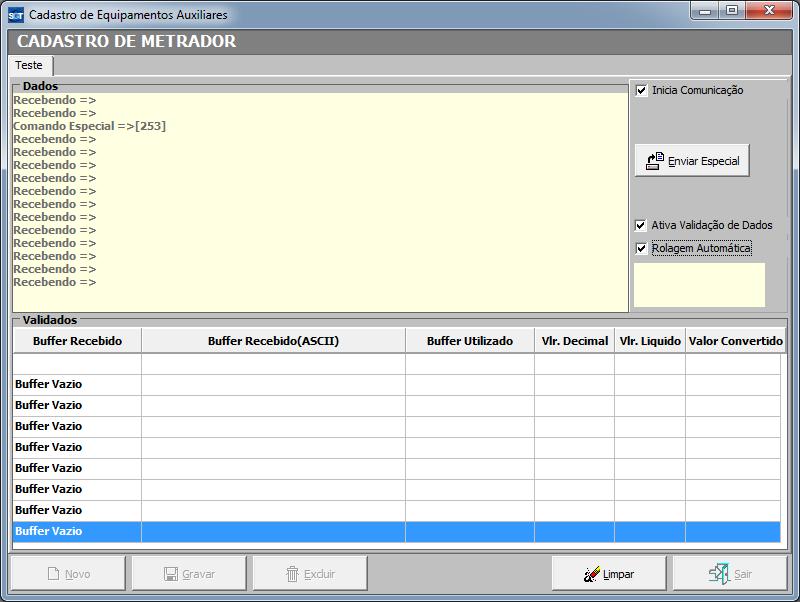Switch to the Teste tab
The width and height of the screenshot is (800, 602).
[x=29, y=65]
